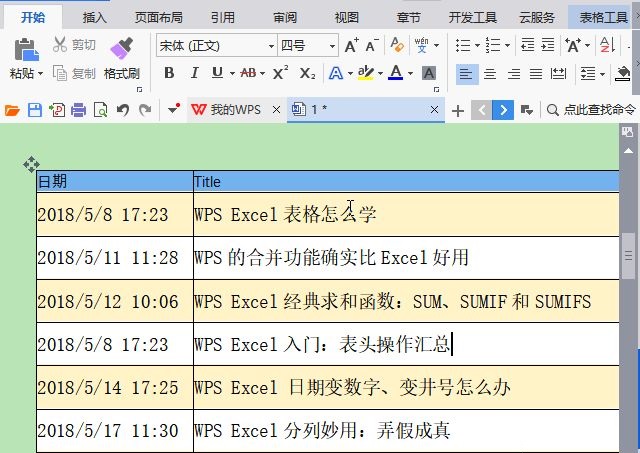Set justified text alignment
This screenshot has height=453, width=640.
[x=536, y=74]
